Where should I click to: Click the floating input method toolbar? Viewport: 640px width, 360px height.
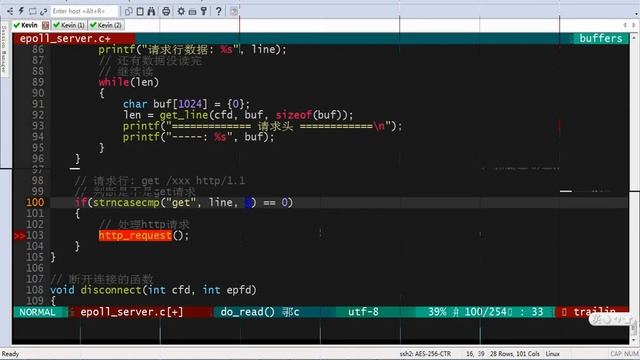tap(611, 320)
